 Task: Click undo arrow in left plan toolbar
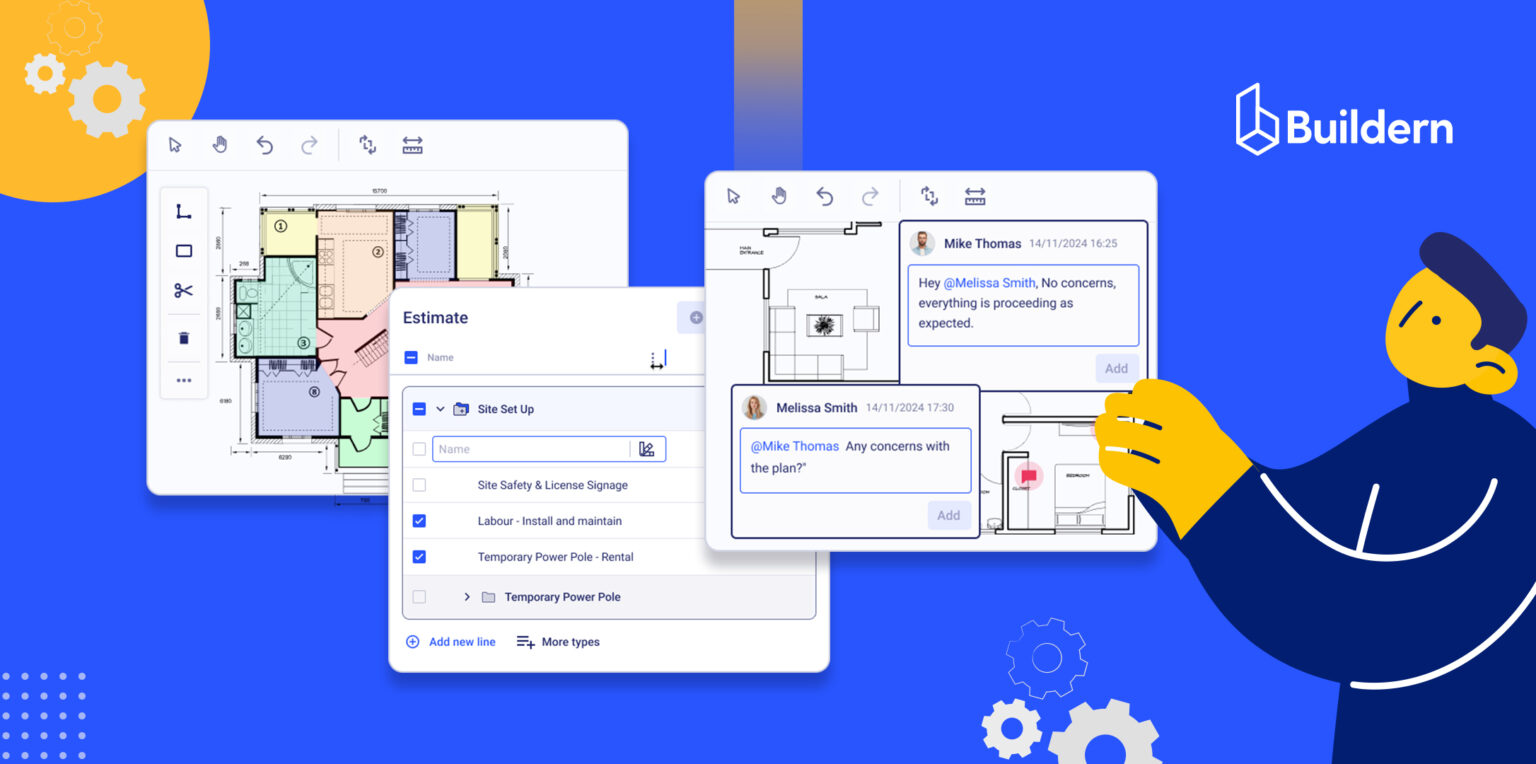coord(265,145)
